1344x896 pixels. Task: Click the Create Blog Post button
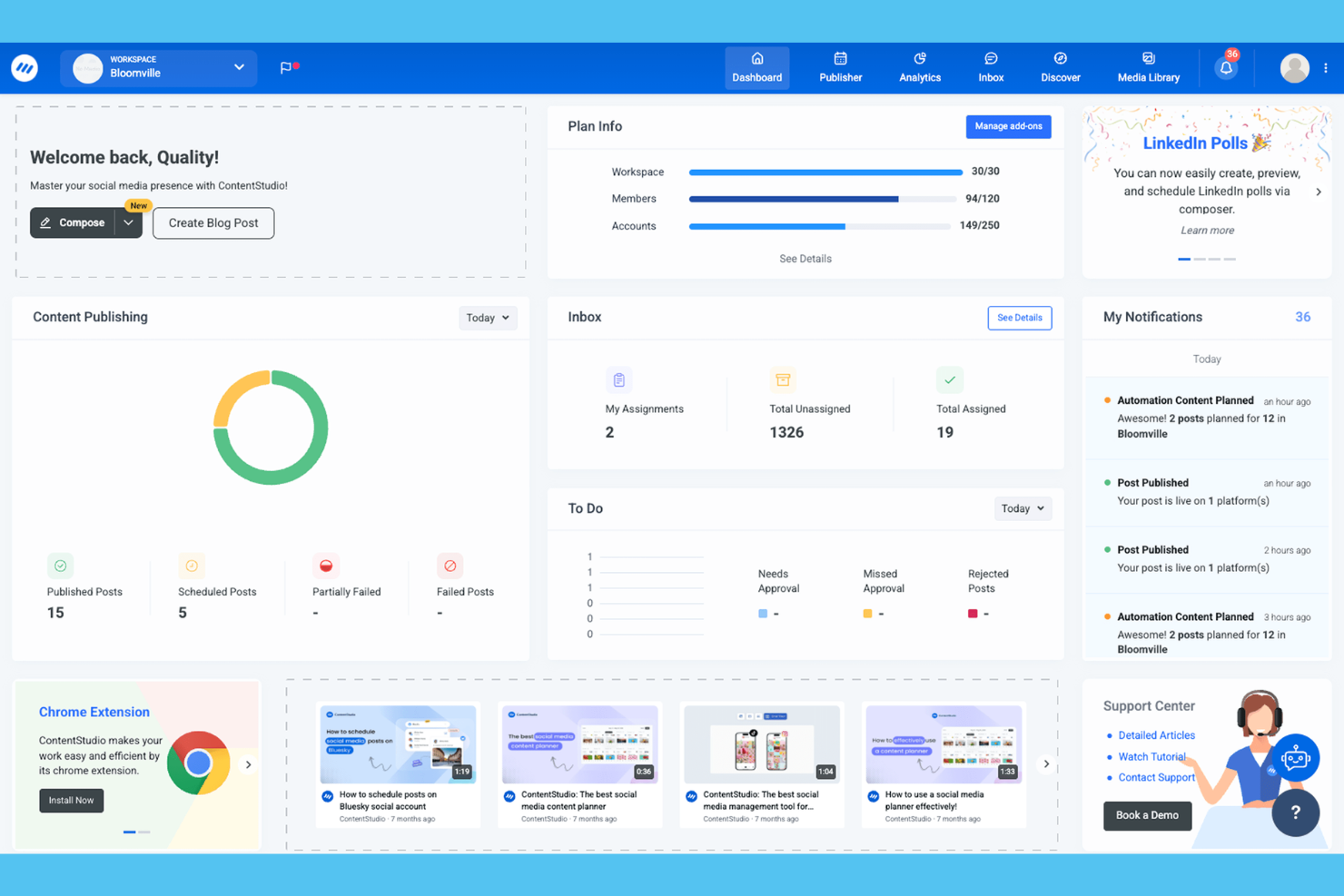212,222
